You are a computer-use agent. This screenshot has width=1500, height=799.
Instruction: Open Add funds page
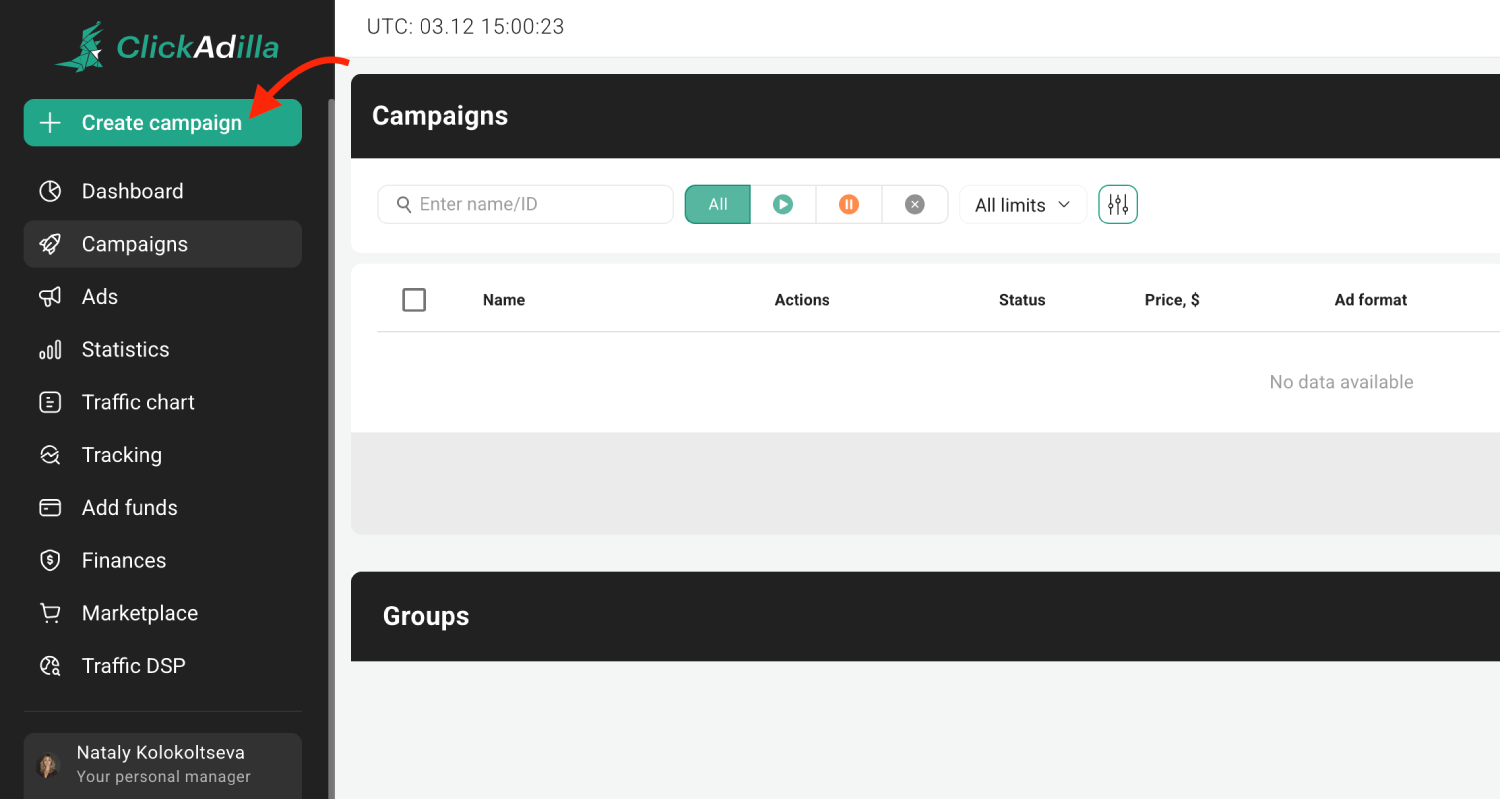[x=163, y=508]
